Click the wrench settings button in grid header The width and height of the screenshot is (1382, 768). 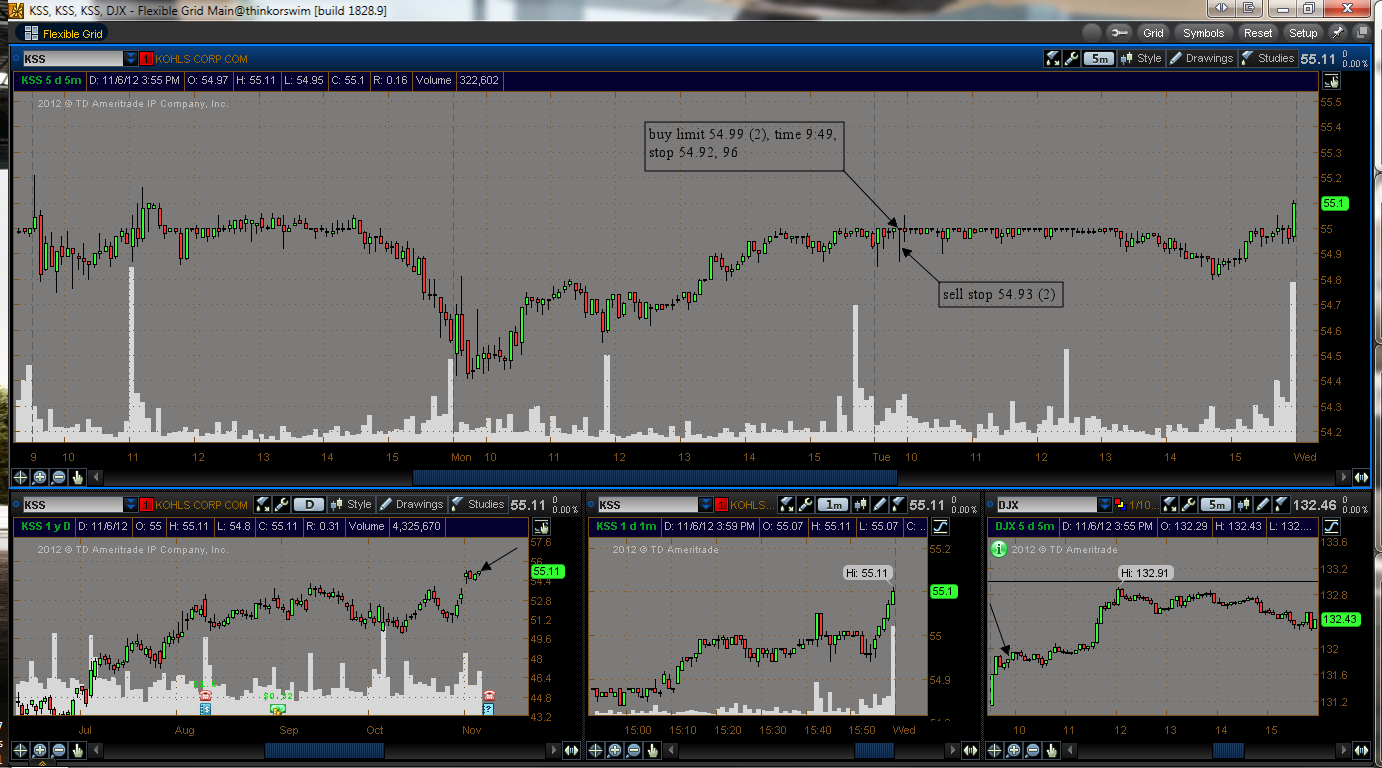click(x=1119, y=33)
